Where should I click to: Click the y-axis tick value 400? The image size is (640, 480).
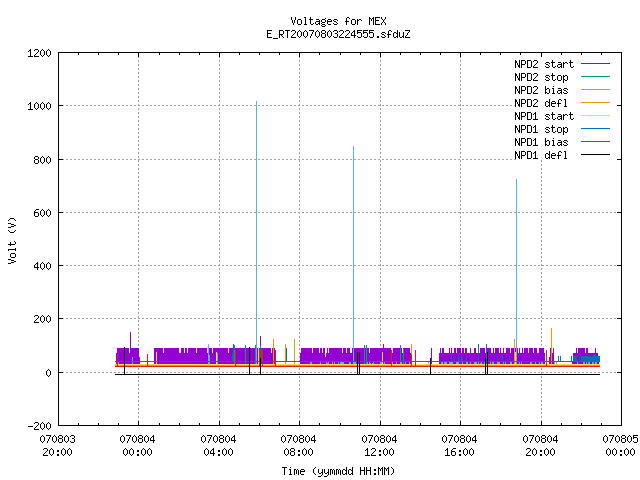[42, 266]
